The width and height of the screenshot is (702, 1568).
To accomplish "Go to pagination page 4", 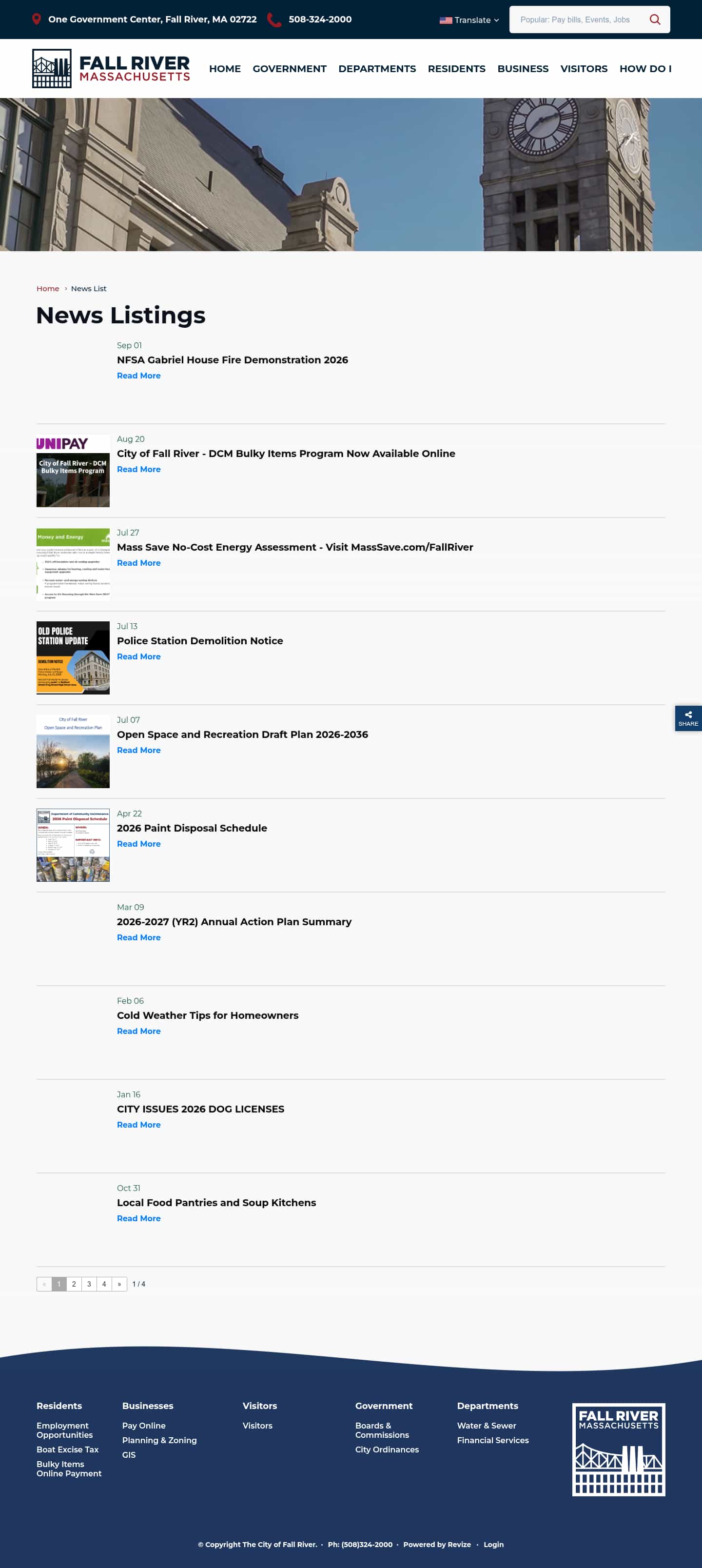I will click(104, 1284).
